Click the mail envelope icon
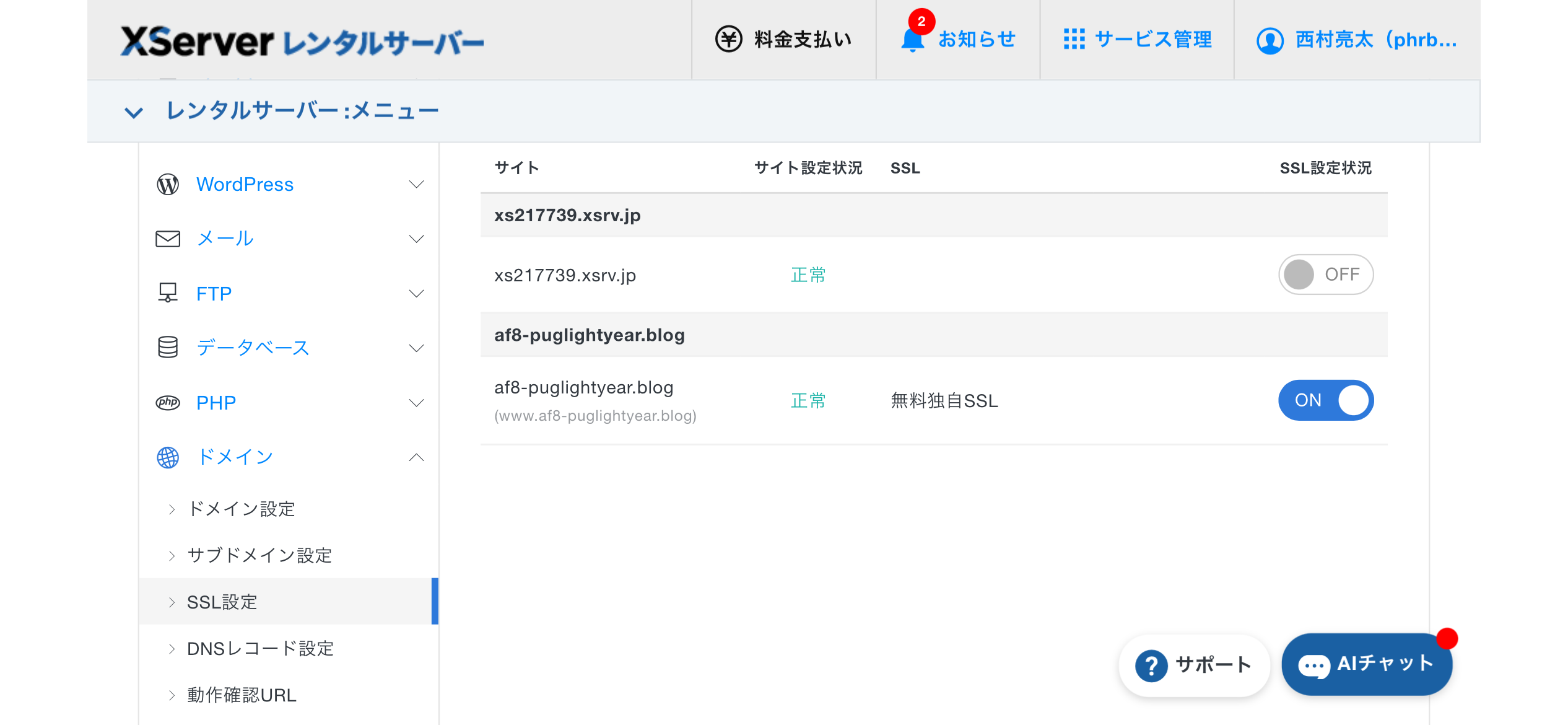The height and width of the screenshot is (725, 1568). [168, 239]
